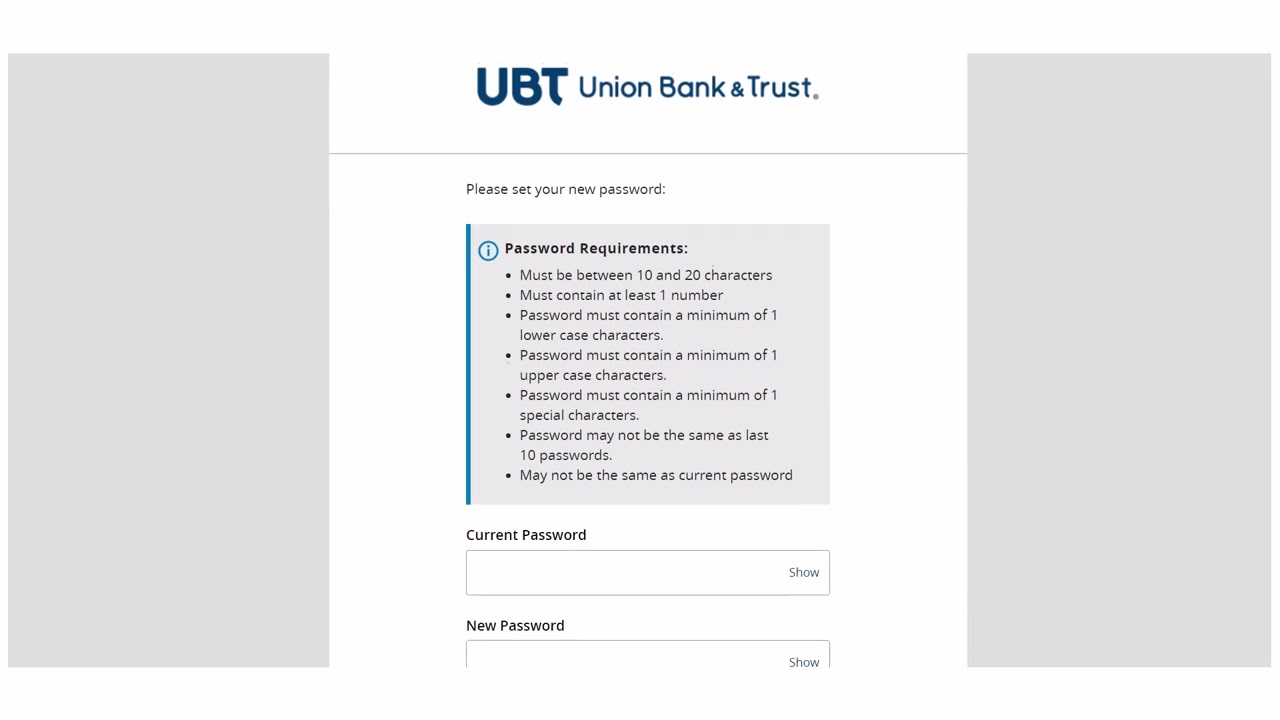
Task: Click the 'at least 1 number' requirement
Action: click(x=621, y=295)
